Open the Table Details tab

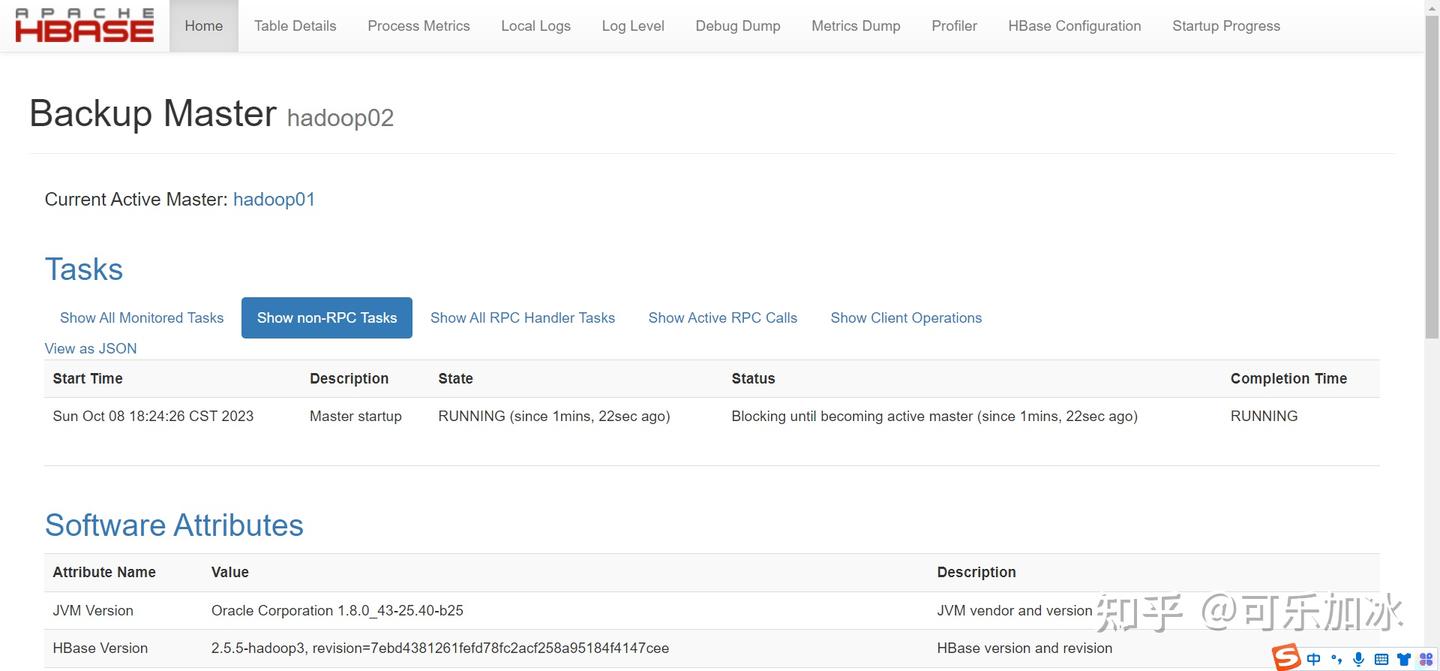pyautogui.click(x=295, y=26)
